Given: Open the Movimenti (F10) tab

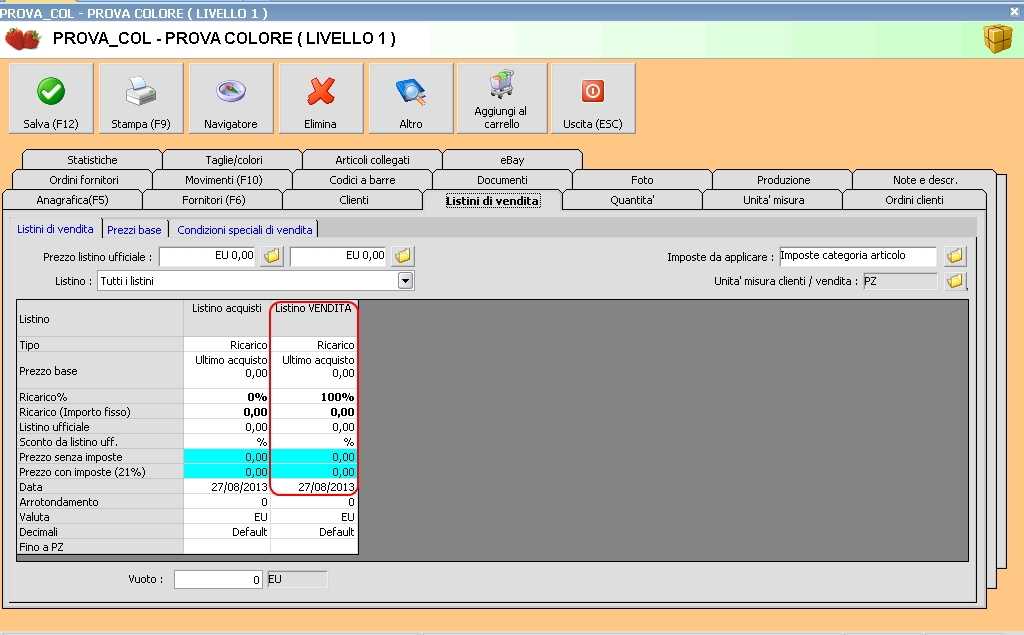Looking at the screenshot, I should coord(223,180).
